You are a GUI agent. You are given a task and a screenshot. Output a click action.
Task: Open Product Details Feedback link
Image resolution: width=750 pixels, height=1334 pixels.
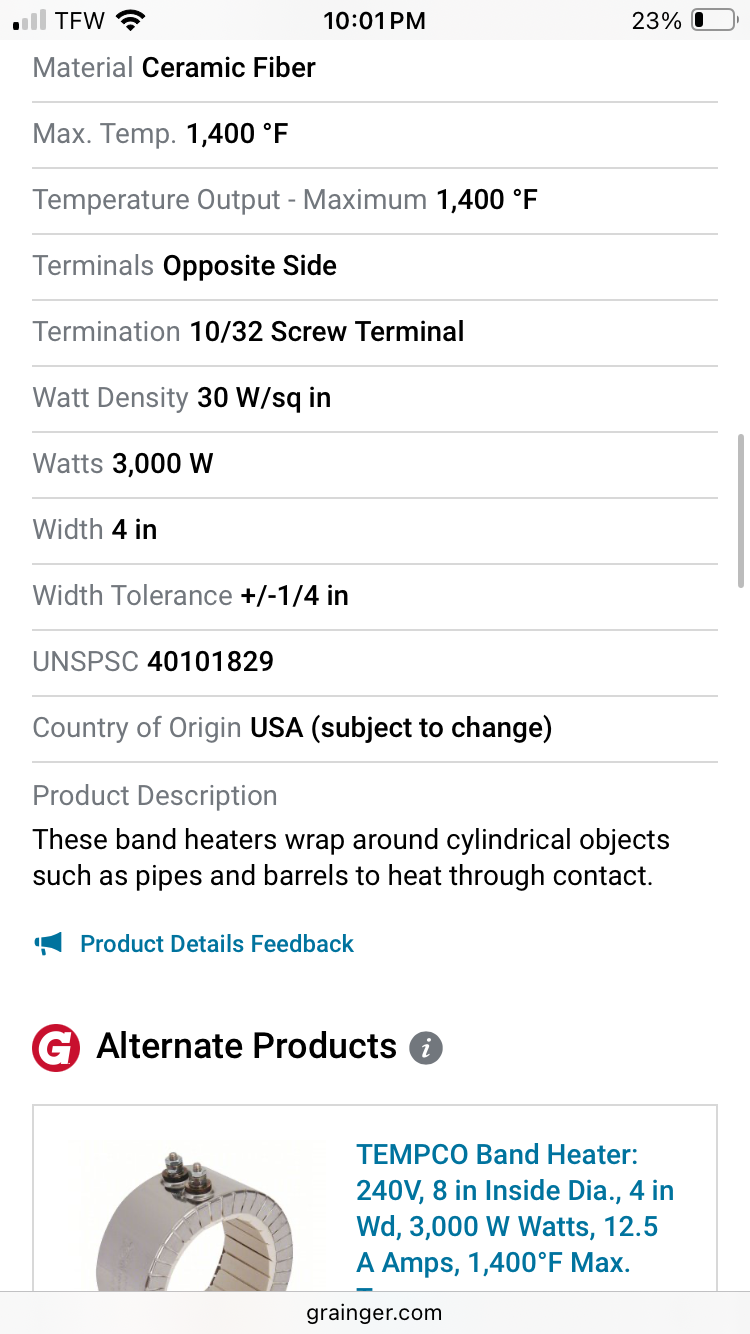click(217, 944)
